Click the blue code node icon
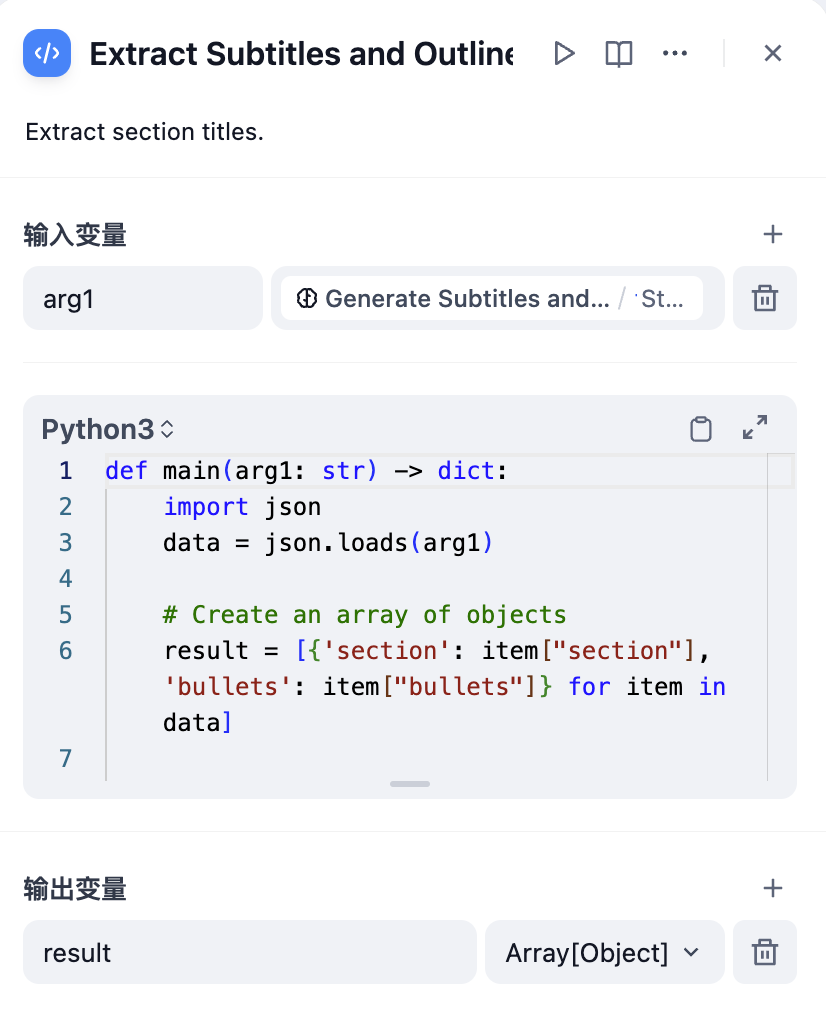The width and height of the screenshot is (826, 1012). 47,53
